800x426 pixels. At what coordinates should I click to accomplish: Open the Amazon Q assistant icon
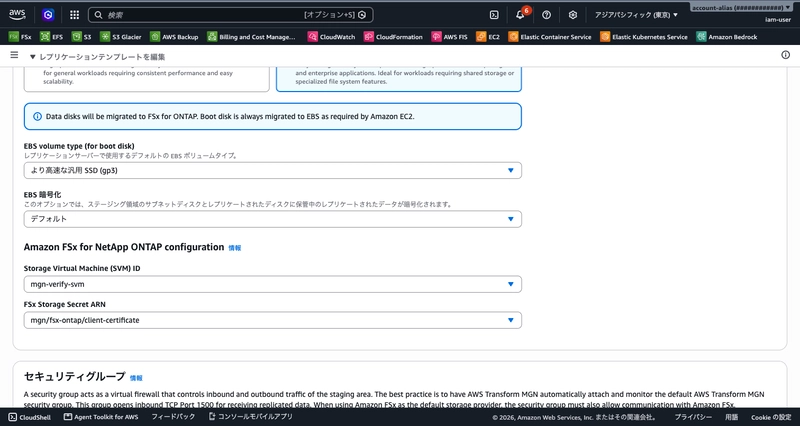point(48,15)
